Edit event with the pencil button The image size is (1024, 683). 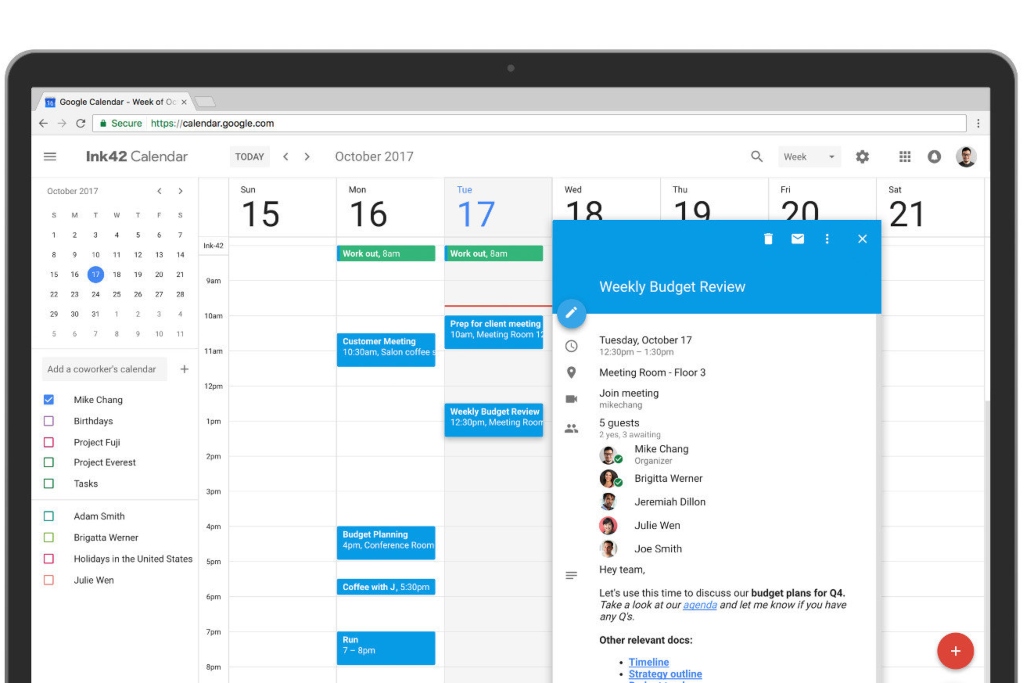tap(571, 313)
